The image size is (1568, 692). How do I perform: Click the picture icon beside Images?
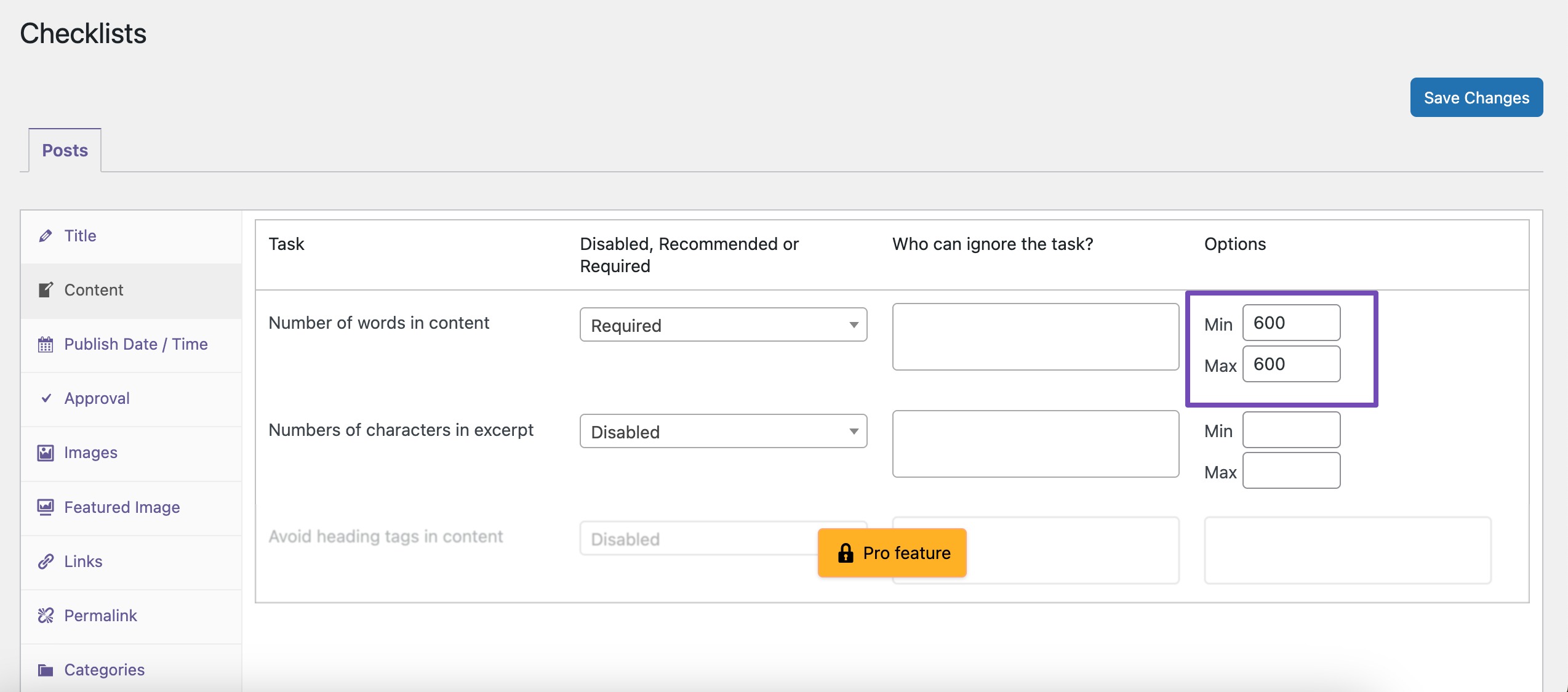pyautogui.click(x=46, y=453)
